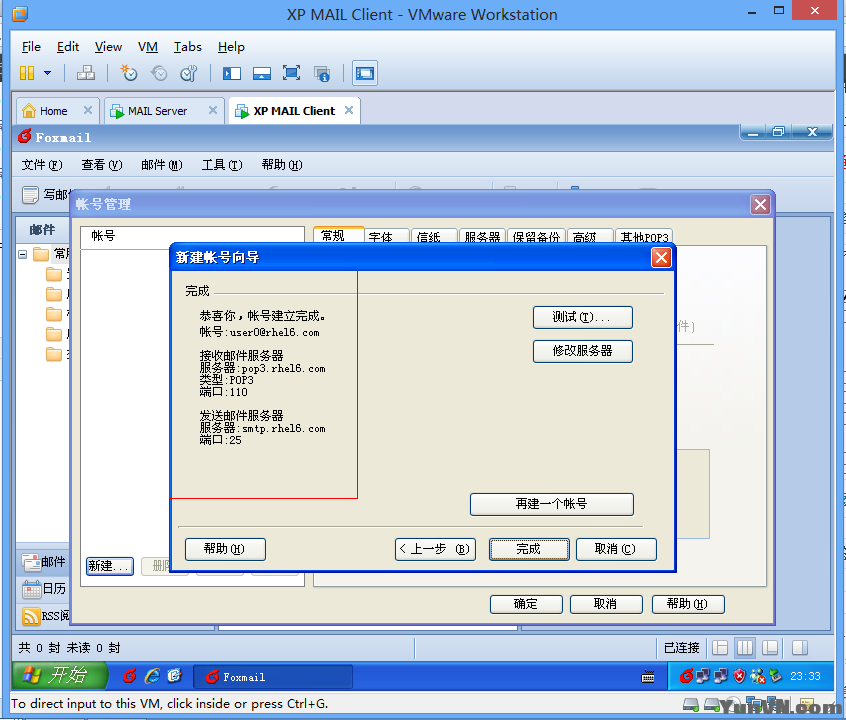Open the VMware View menu
Viewport: 846px width, 720px height.
[108, 47]
